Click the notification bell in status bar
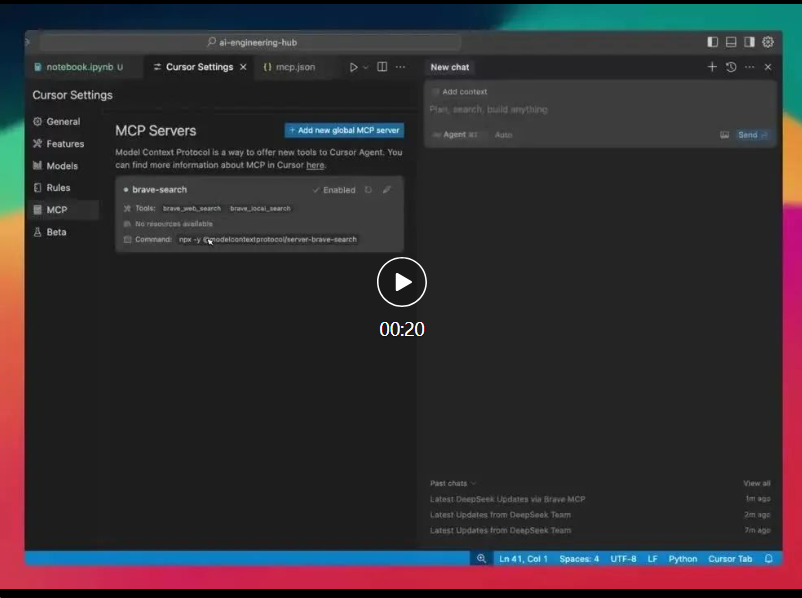The image size is (802, 598). click(769, 559)
